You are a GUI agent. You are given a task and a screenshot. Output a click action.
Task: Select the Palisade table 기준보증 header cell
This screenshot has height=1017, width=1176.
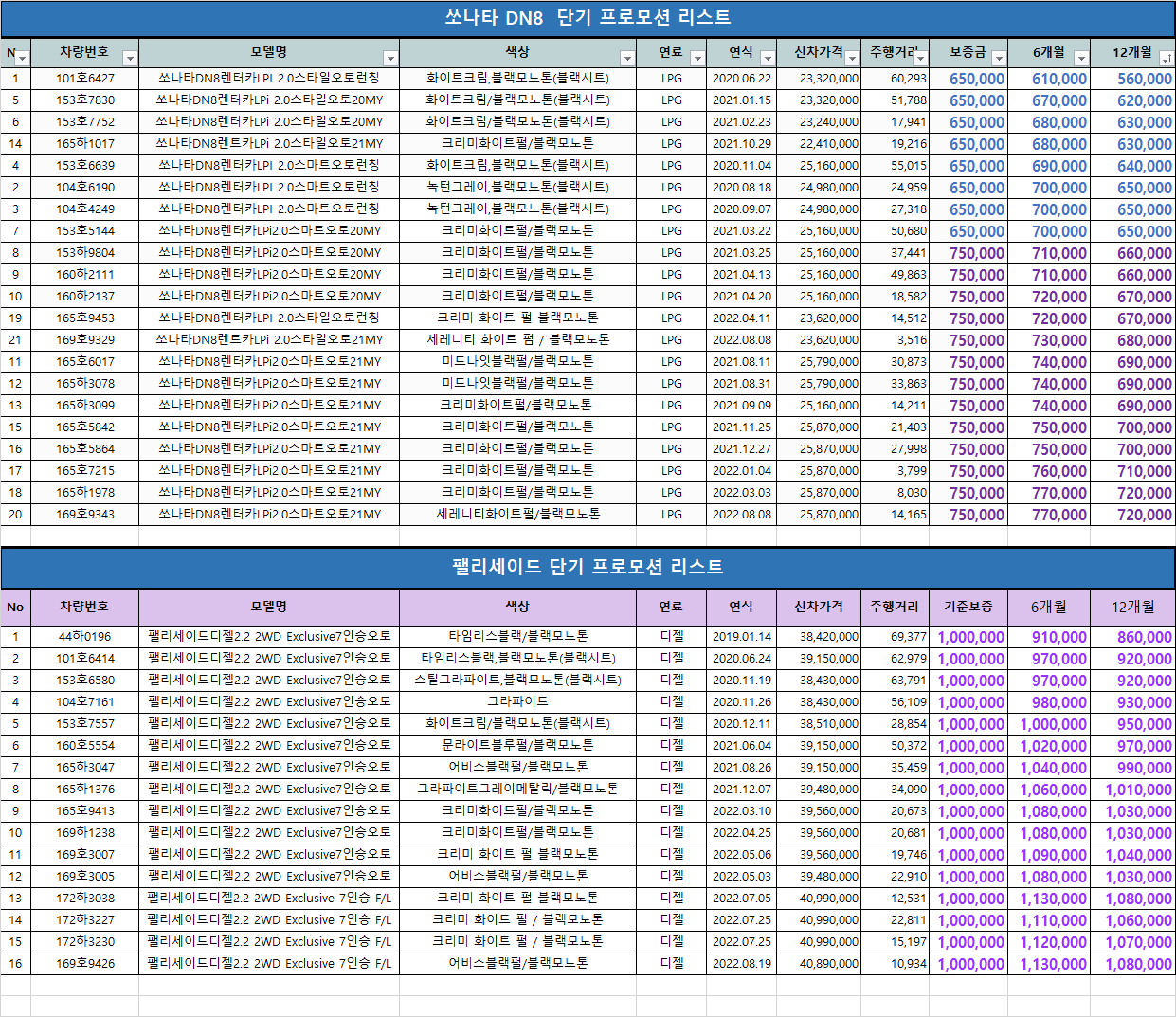[968, 607]
